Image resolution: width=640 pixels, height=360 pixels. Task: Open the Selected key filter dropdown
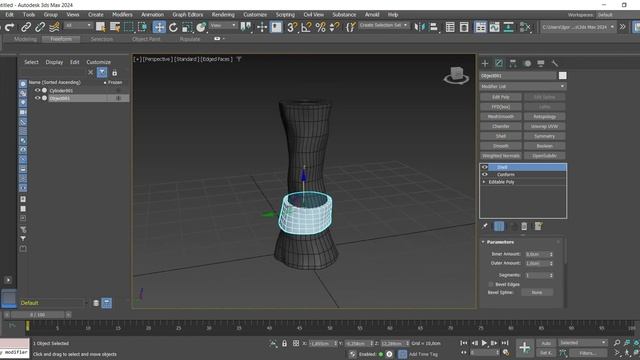pos(582,342)
